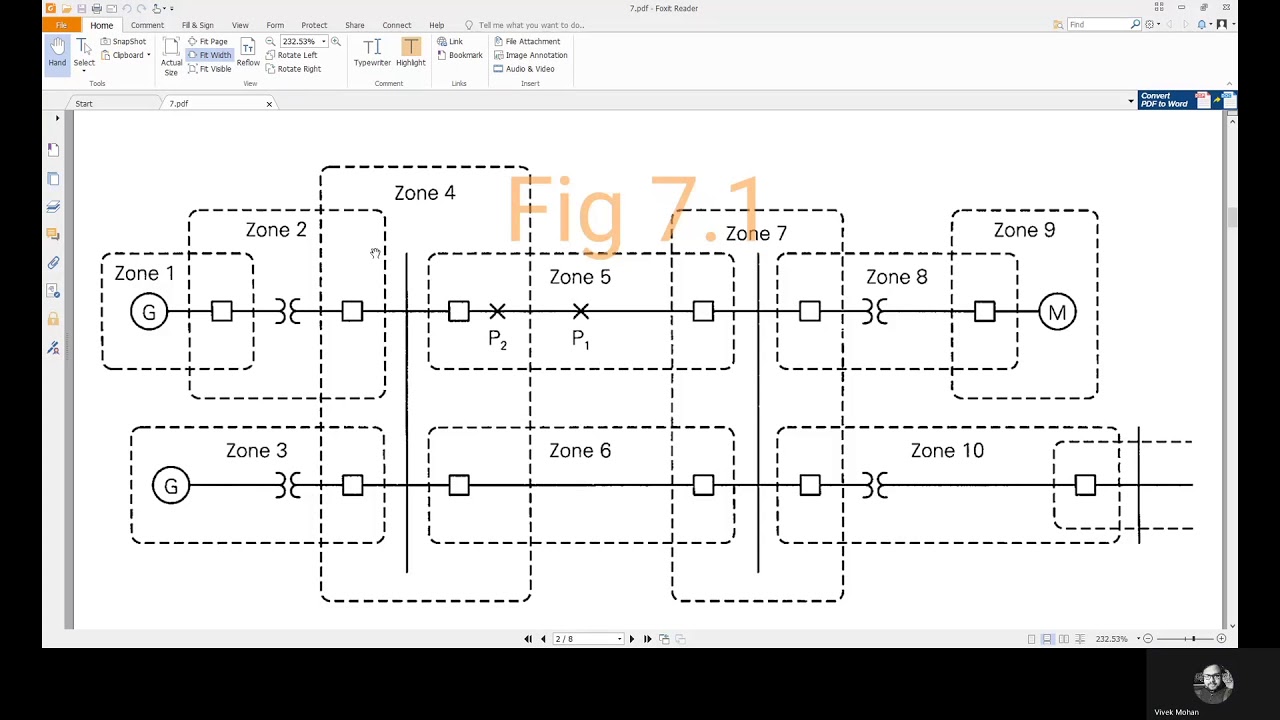1280x720 pixels.
Task: Click the status bar zoom in plus
Action: pos(1221,639)
